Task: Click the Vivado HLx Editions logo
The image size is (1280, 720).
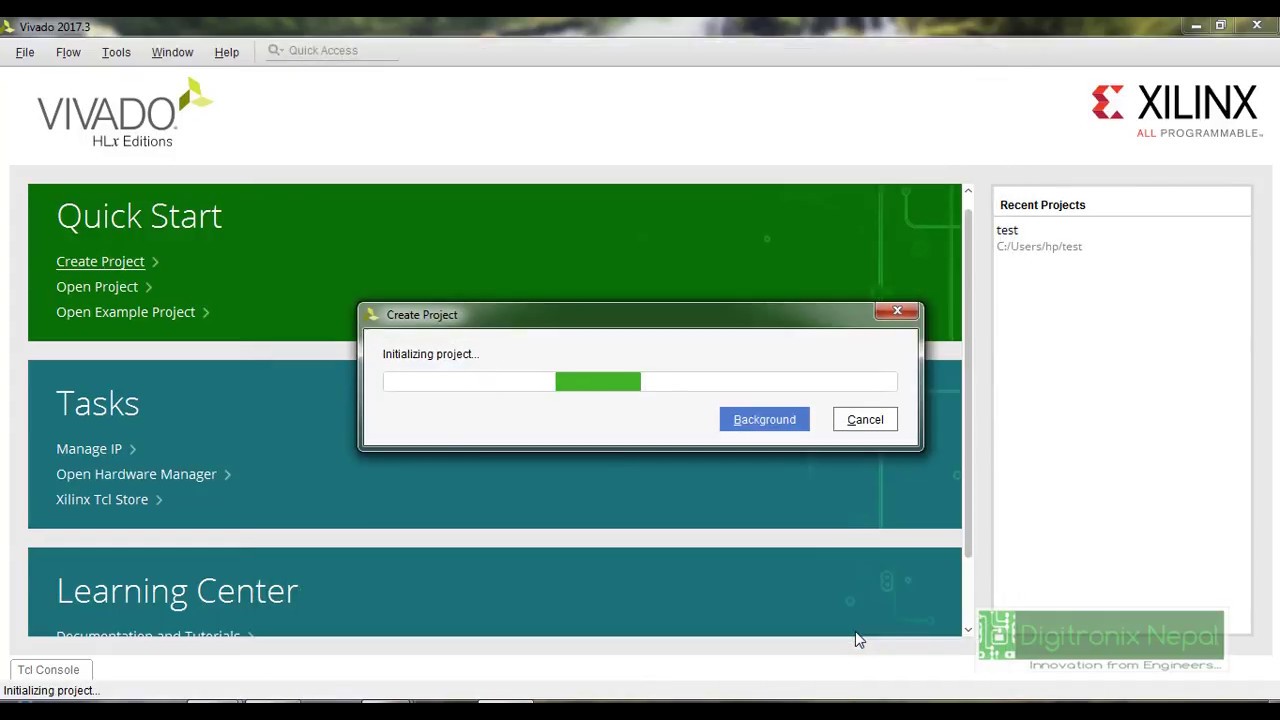Action: 125,113
